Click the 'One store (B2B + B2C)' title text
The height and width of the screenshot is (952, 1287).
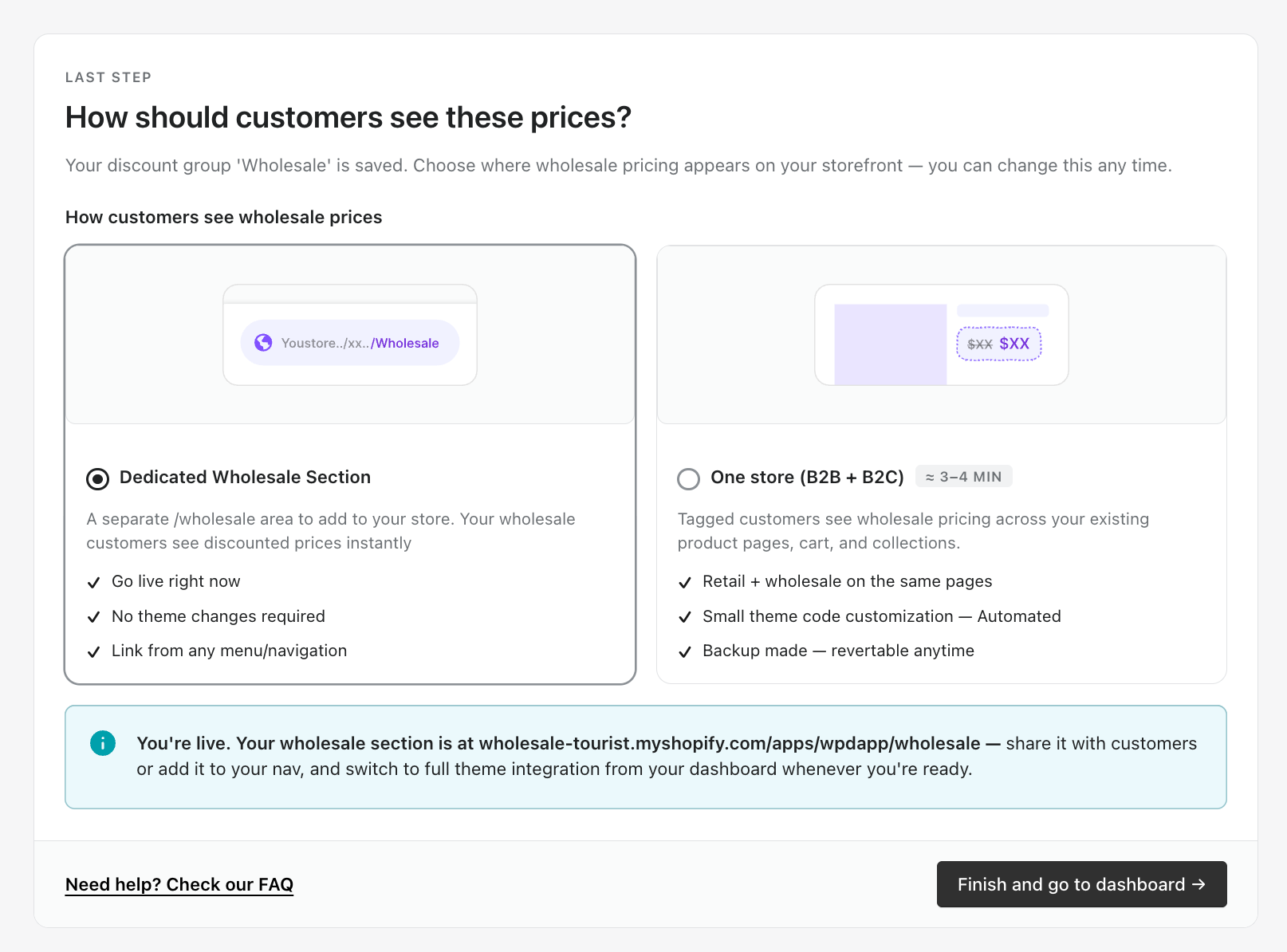pos(807,477)
